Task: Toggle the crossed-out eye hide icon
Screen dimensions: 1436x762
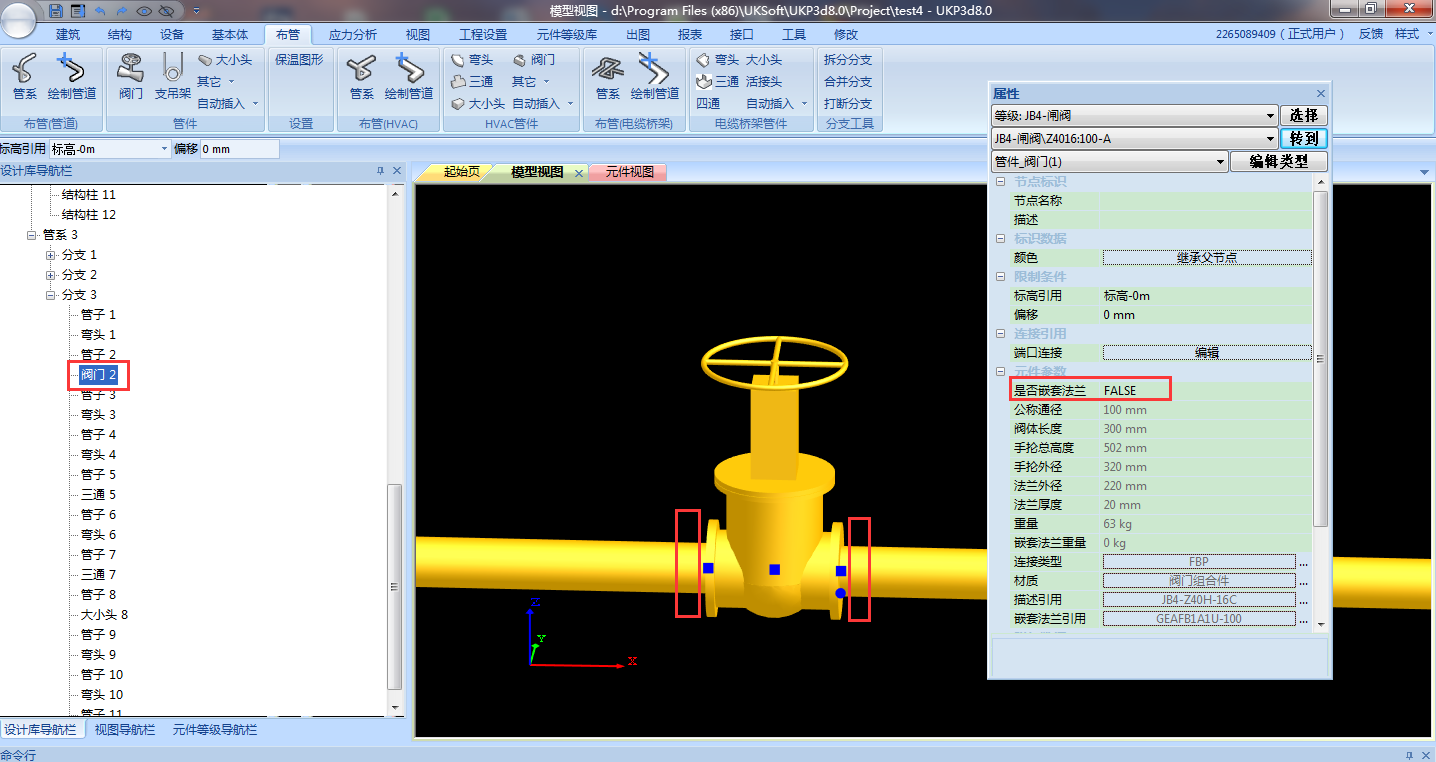Action: 166,10
